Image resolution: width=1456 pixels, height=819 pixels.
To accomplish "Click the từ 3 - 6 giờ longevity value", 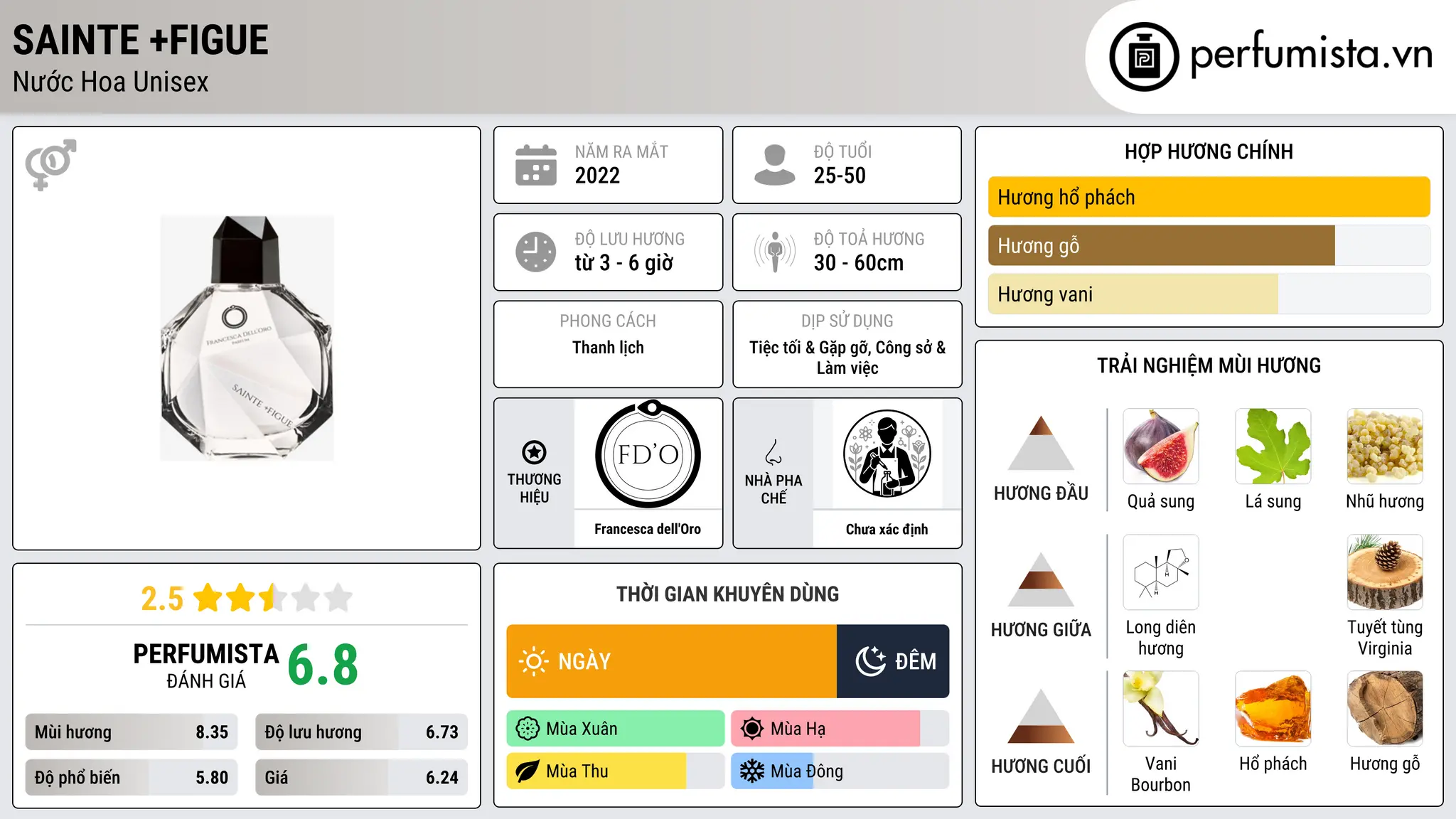I will point(624,263).
